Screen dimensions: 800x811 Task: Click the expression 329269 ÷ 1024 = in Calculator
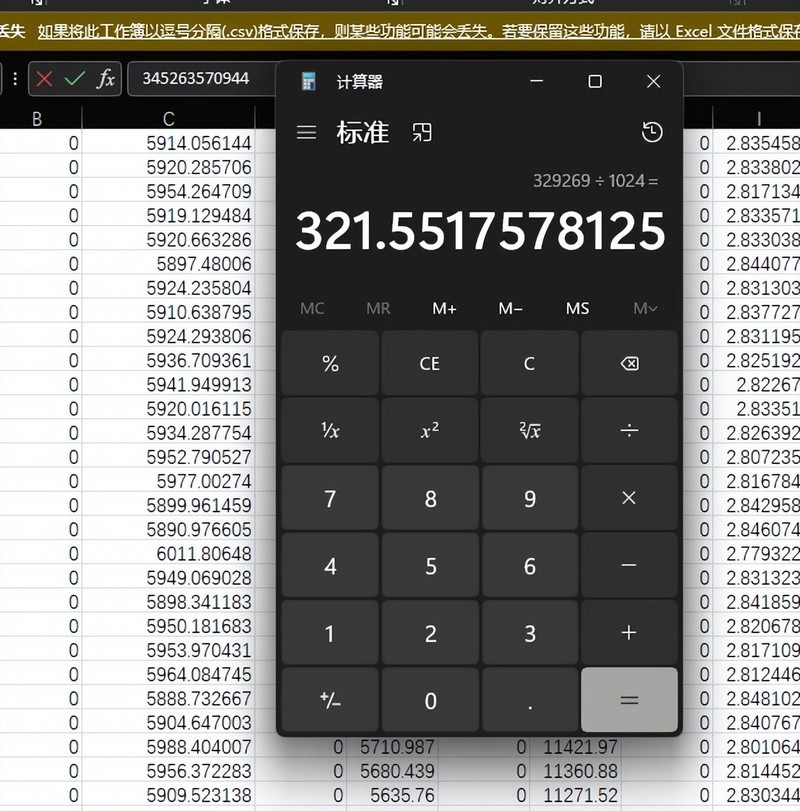pos(595,181)
